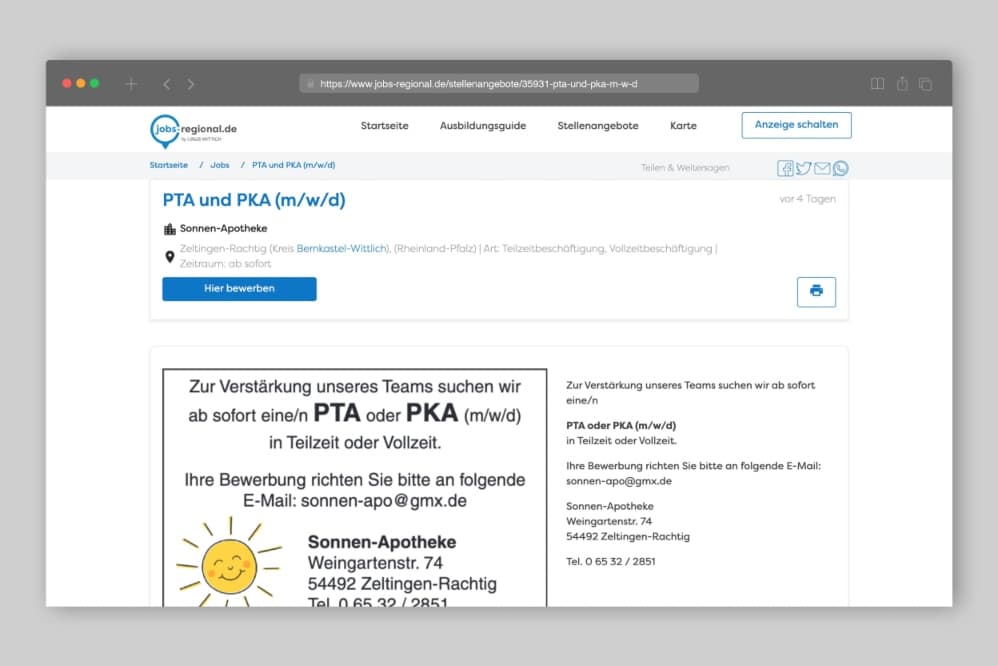Go to Startseite in the breadcrumb
The width and height of the screenshot is (998, 666).
(169, 165)
